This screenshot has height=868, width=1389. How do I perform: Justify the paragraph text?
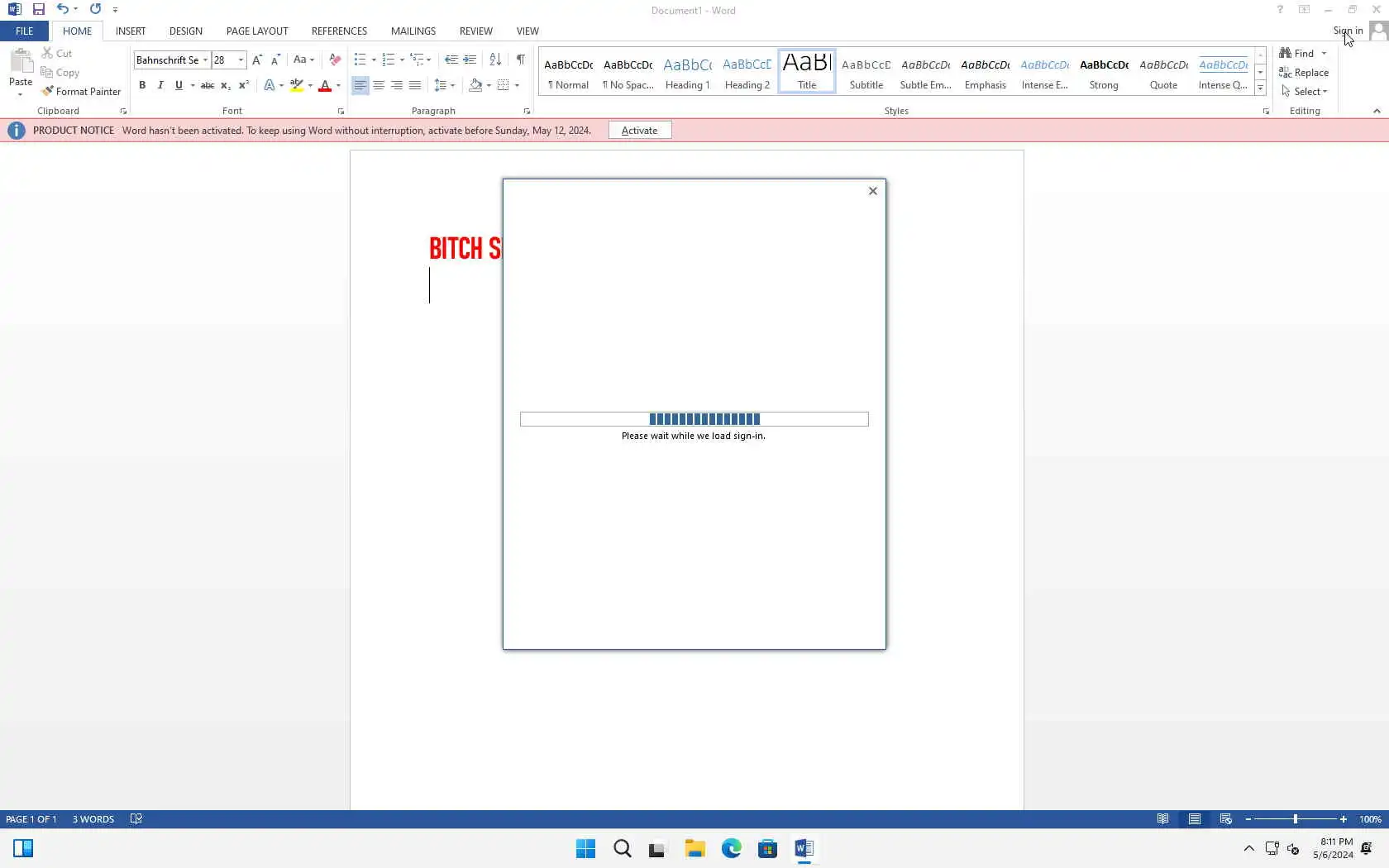[x=415, y=85]
